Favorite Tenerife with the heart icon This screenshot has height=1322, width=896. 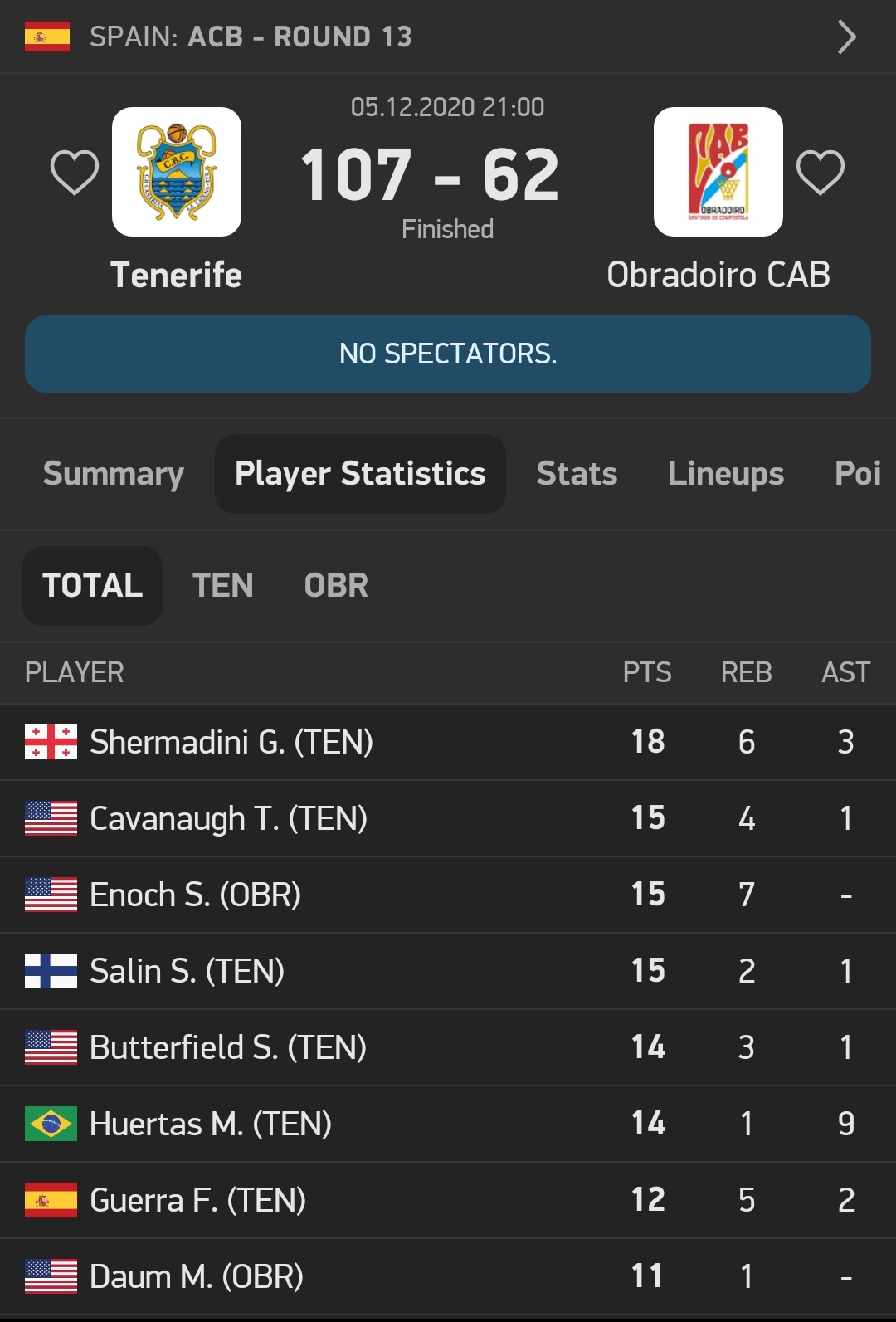point(75,173)
